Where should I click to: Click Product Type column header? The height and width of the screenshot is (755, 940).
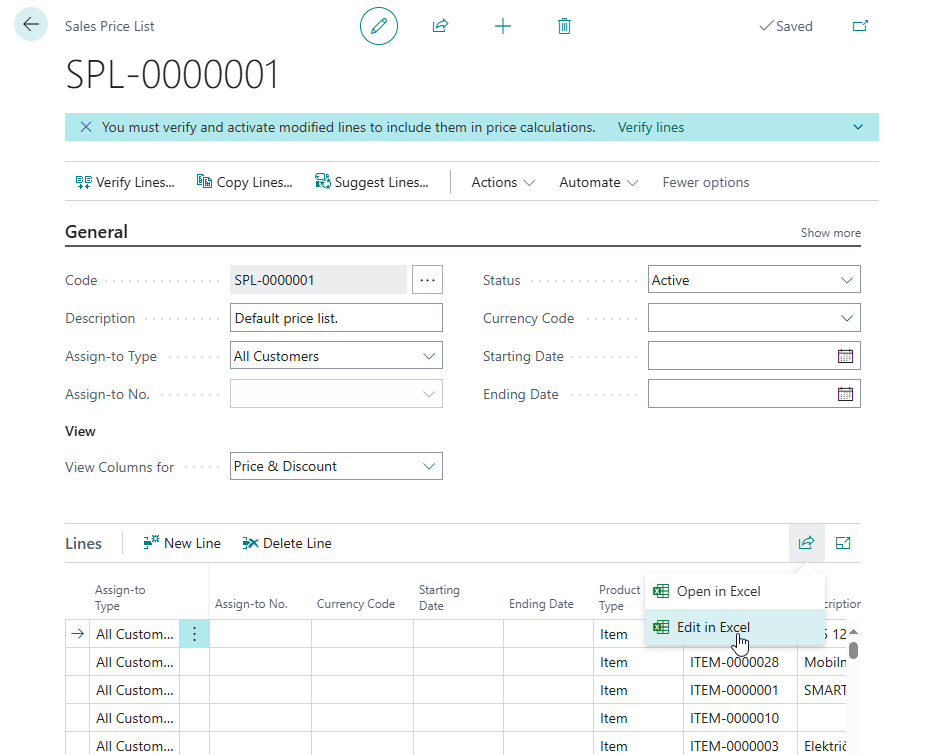(x=619, y=598)
